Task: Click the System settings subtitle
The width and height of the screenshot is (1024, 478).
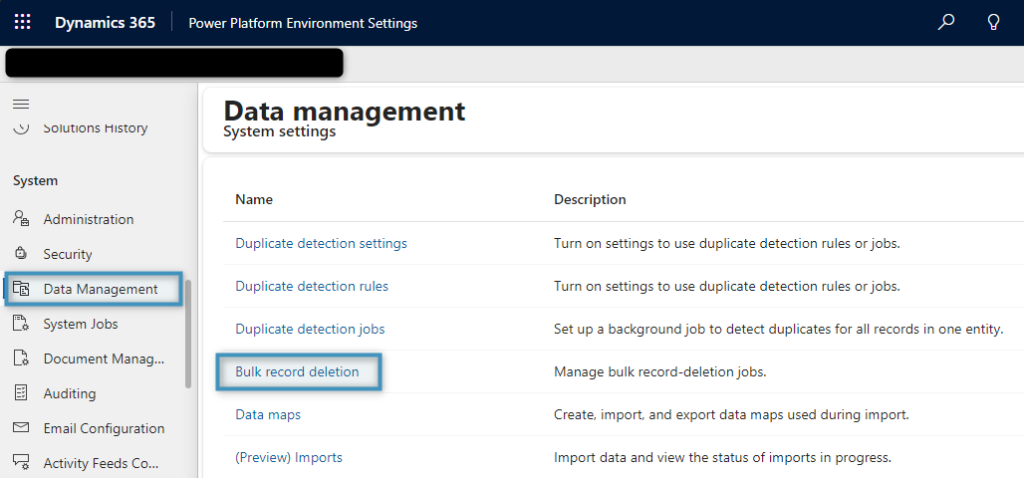Action: [280, 132]
